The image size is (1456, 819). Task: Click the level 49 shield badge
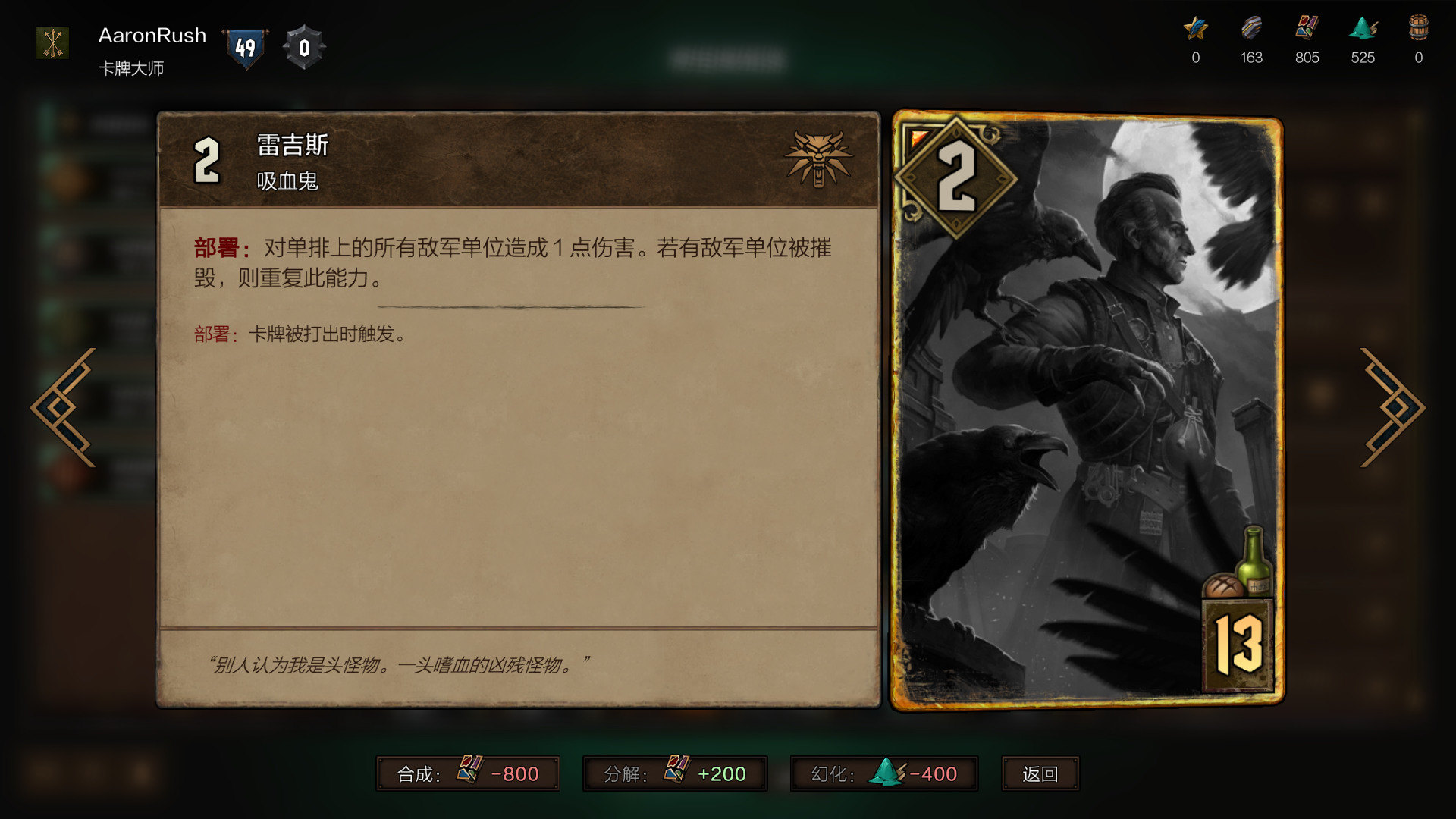(245, 49)
